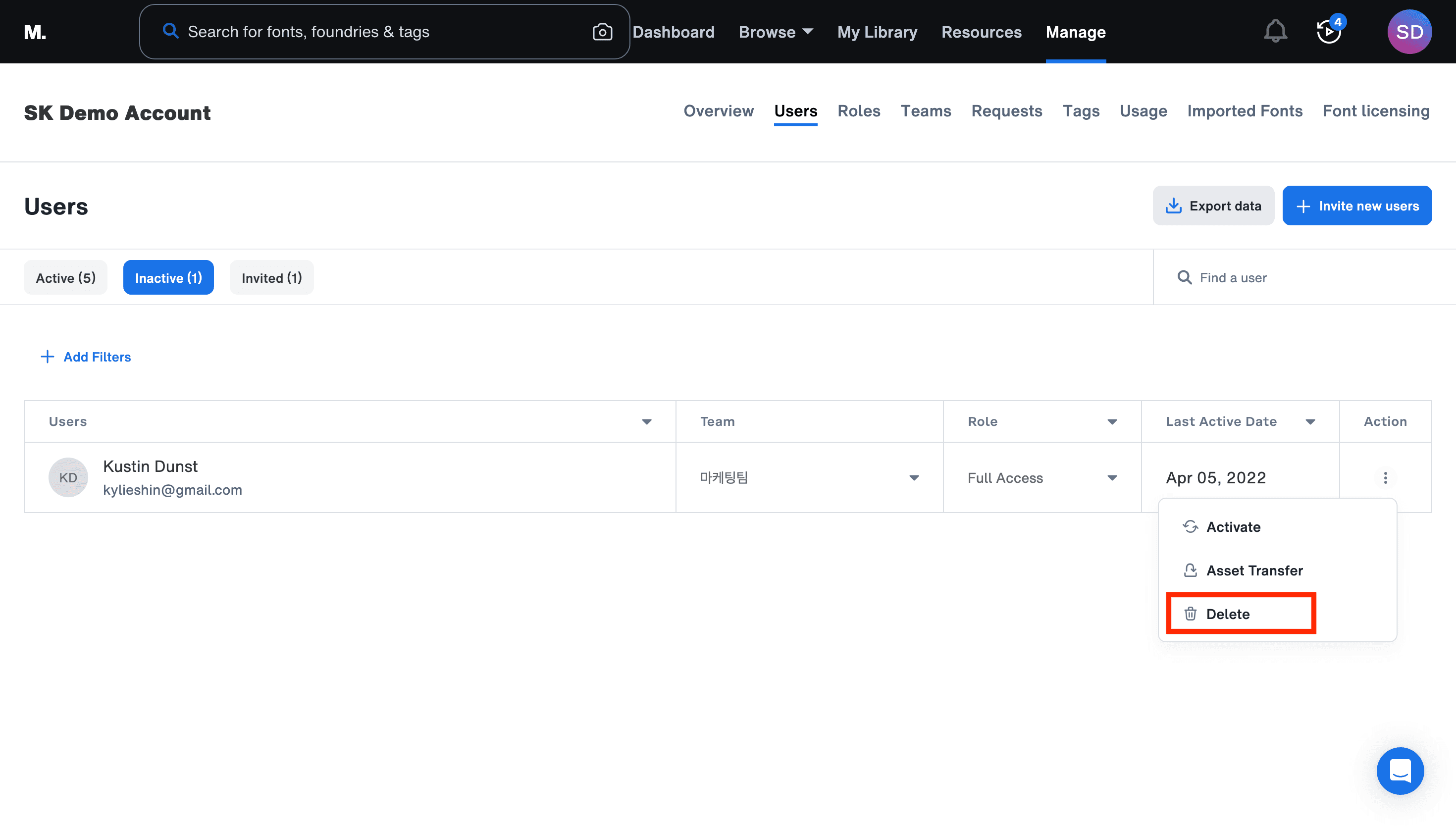Viewport: 1456px width, 827px height.
Task: Select the Inactive (1) filter pill
Action: tap(168, 278)
